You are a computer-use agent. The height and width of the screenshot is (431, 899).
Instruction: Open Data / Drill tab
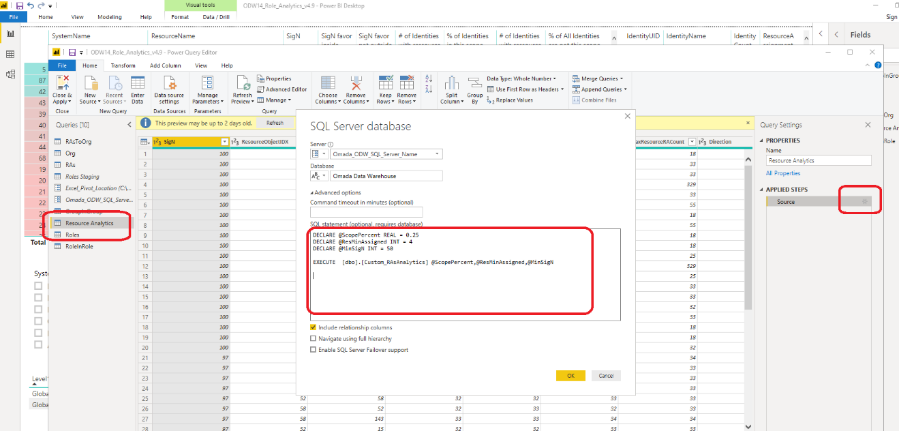pos(217,17)
